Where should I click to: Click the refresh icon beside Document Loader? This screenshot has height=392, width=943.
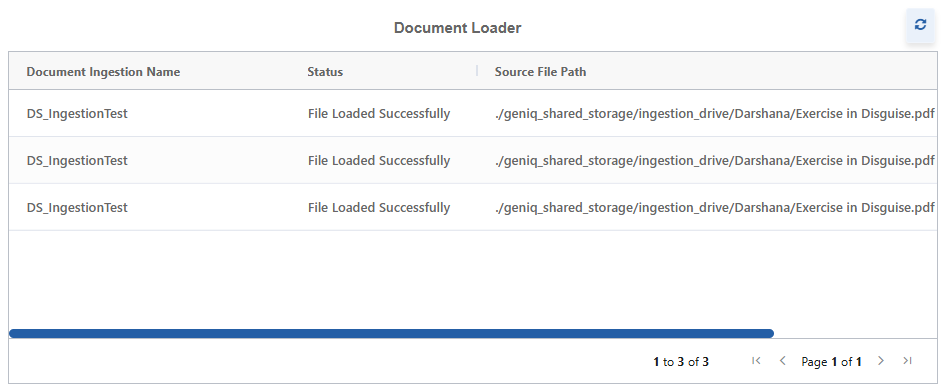920,25
